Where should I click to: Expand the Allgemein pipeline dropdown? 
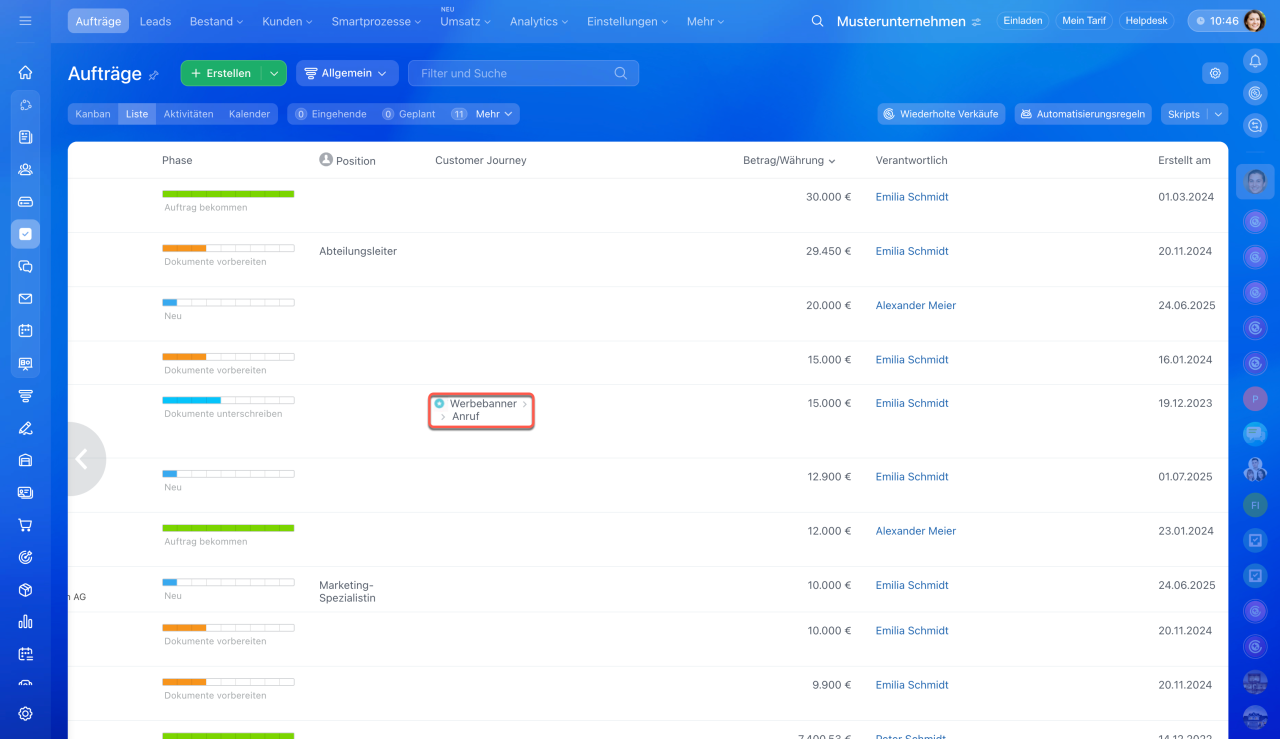(347, 73)
